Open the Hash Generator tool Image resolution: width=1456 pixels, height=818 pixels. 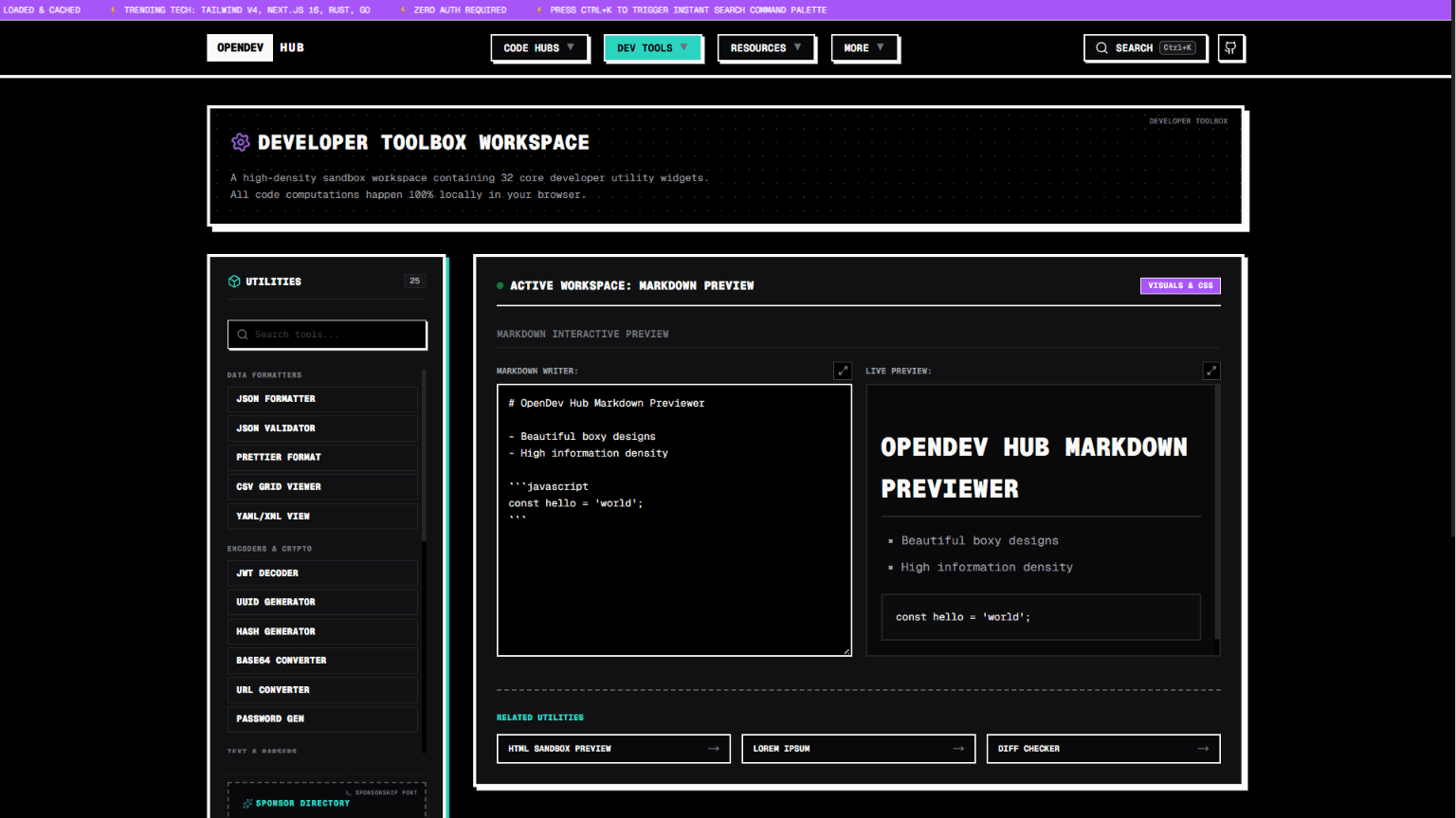(x=322, y=631)
